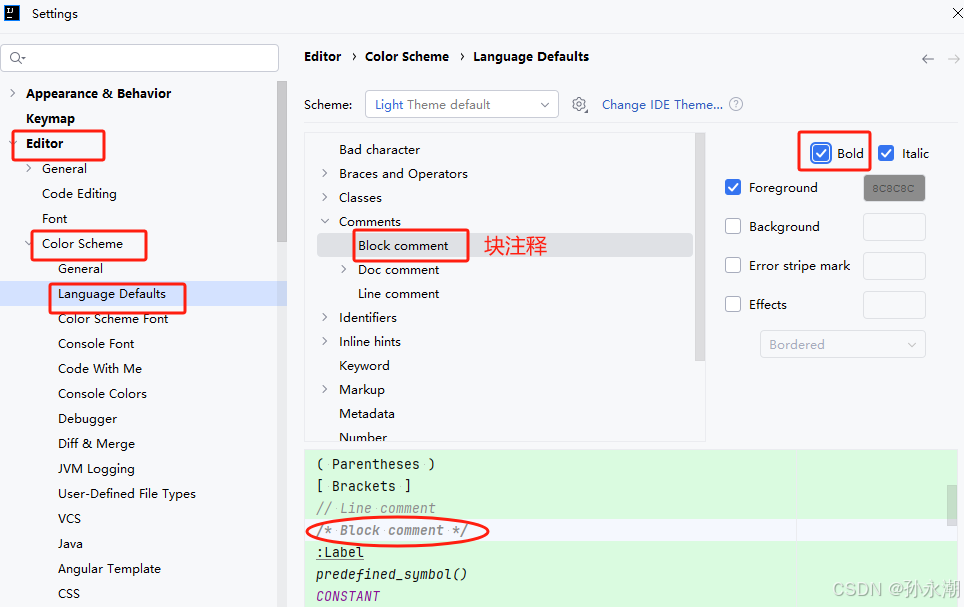Image resolution: width=964 pixels, height=607 pixels.
Task: Click the Background color box
Action: pyautogui.click(x=894, y=227)
